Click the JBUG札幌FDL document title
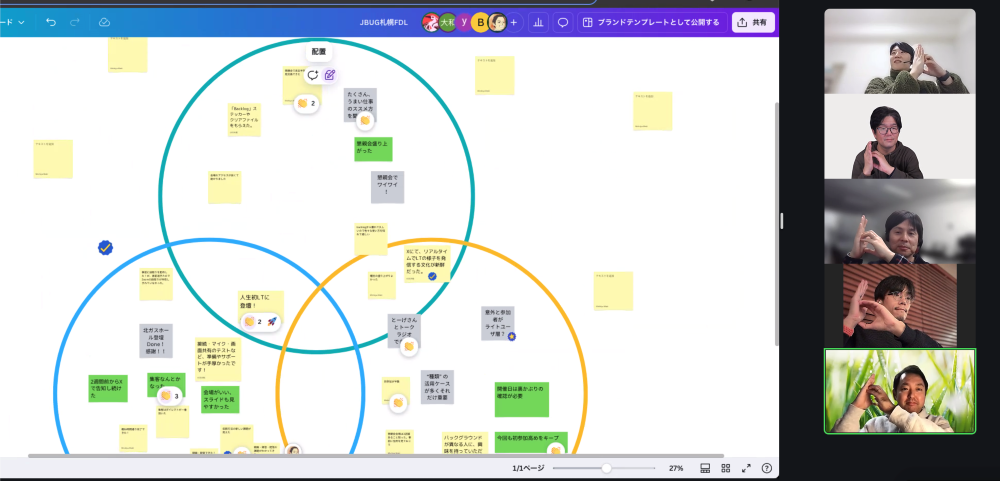1000x481 pixels. click(x=383, y=22)
